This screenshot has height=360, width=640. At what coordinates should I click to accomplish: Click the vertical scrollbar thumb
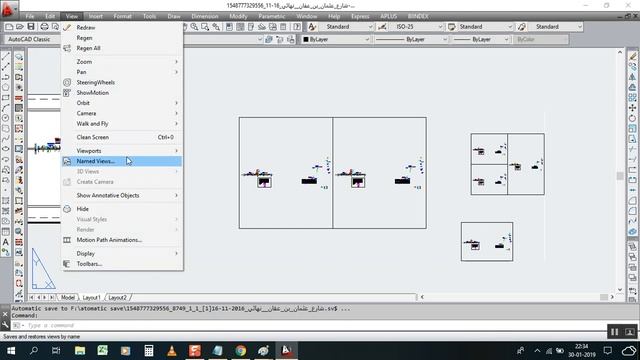pyautogui.click(x=620, y=176)
